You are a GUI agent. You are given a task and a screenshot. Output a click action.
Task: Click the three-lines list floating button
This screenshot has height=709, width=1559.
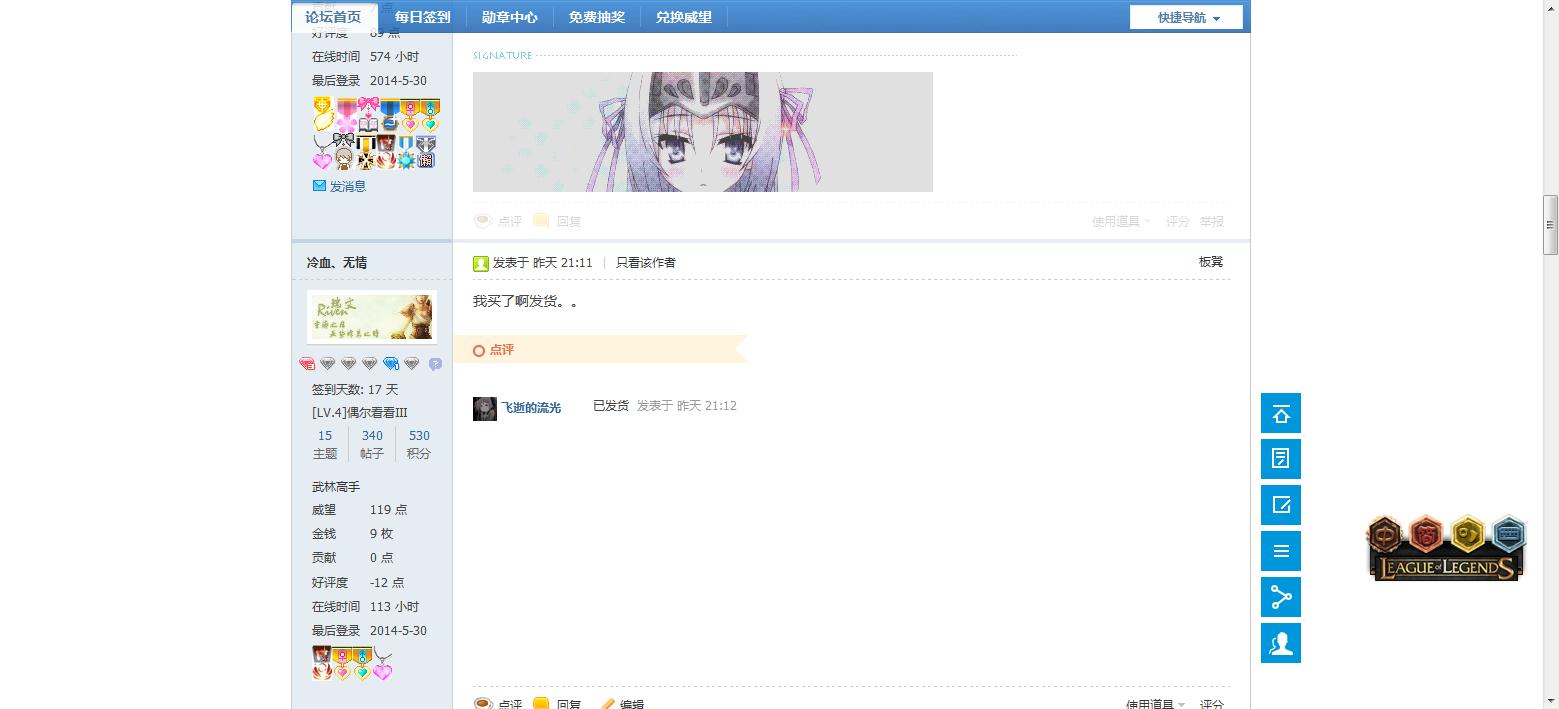pos(1281,551)
